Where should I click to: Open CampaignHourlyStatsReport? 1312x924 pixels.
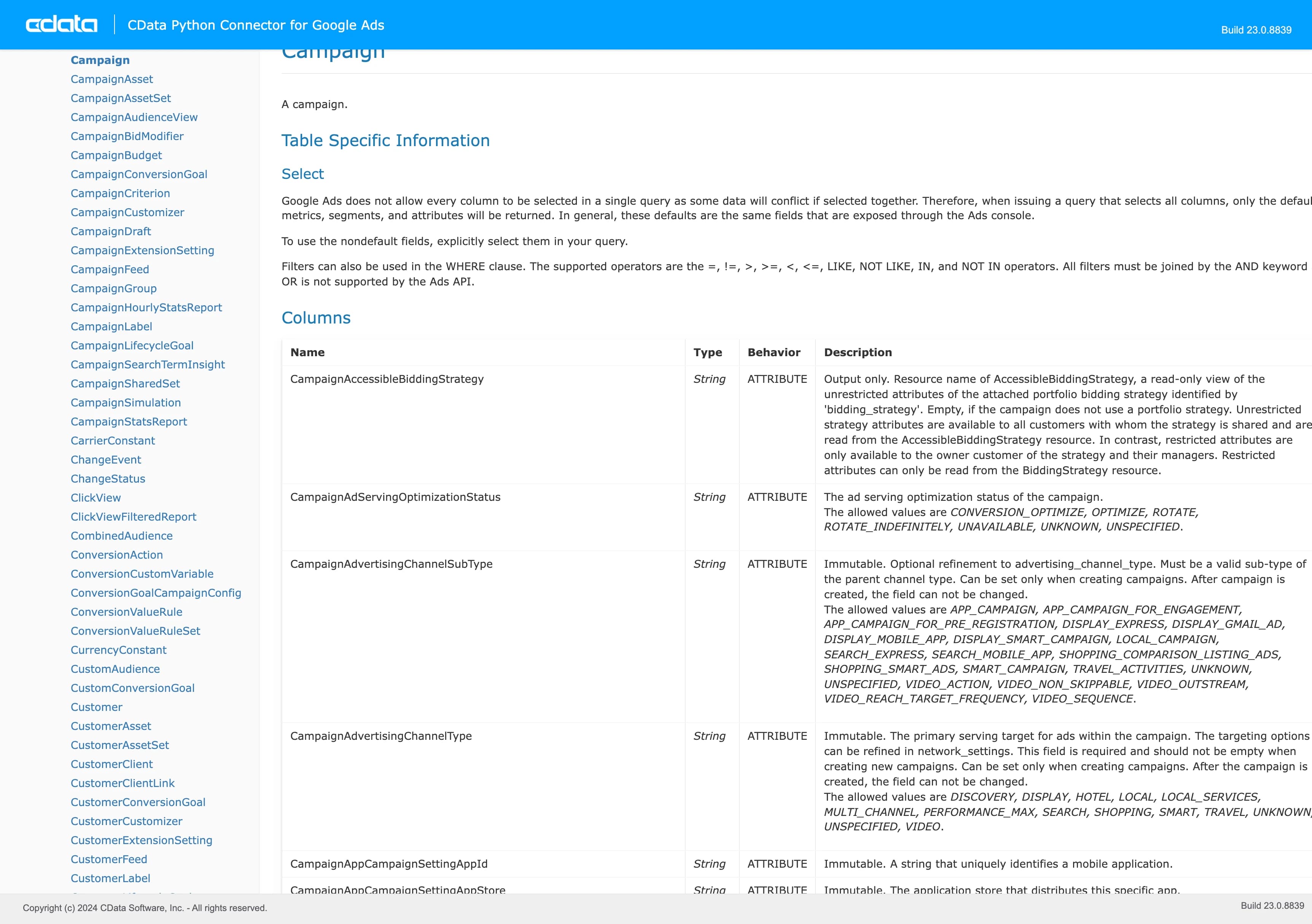[146, 307]
